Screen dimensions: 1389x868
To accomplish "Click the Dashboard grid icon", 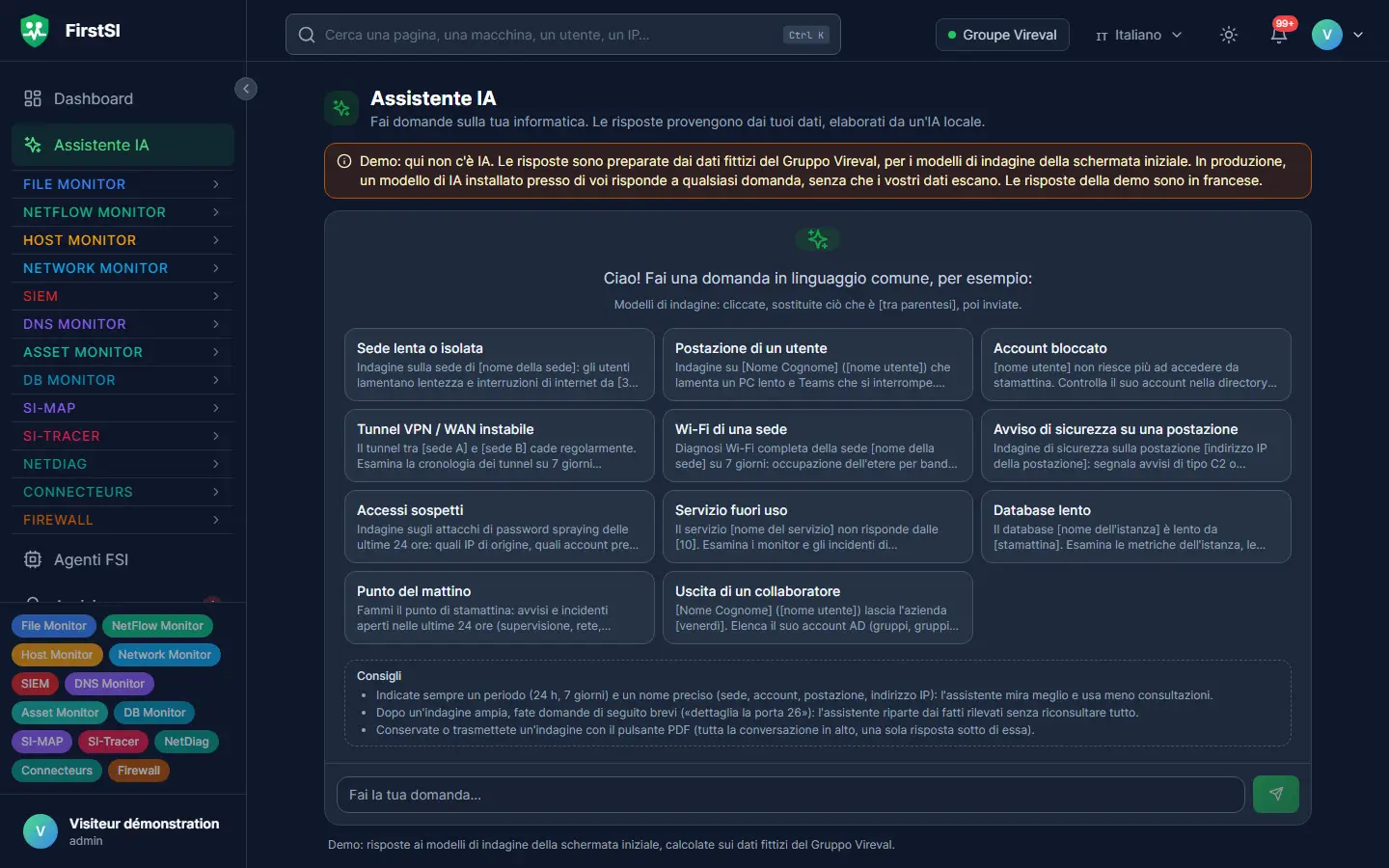I will click(33, 98).
